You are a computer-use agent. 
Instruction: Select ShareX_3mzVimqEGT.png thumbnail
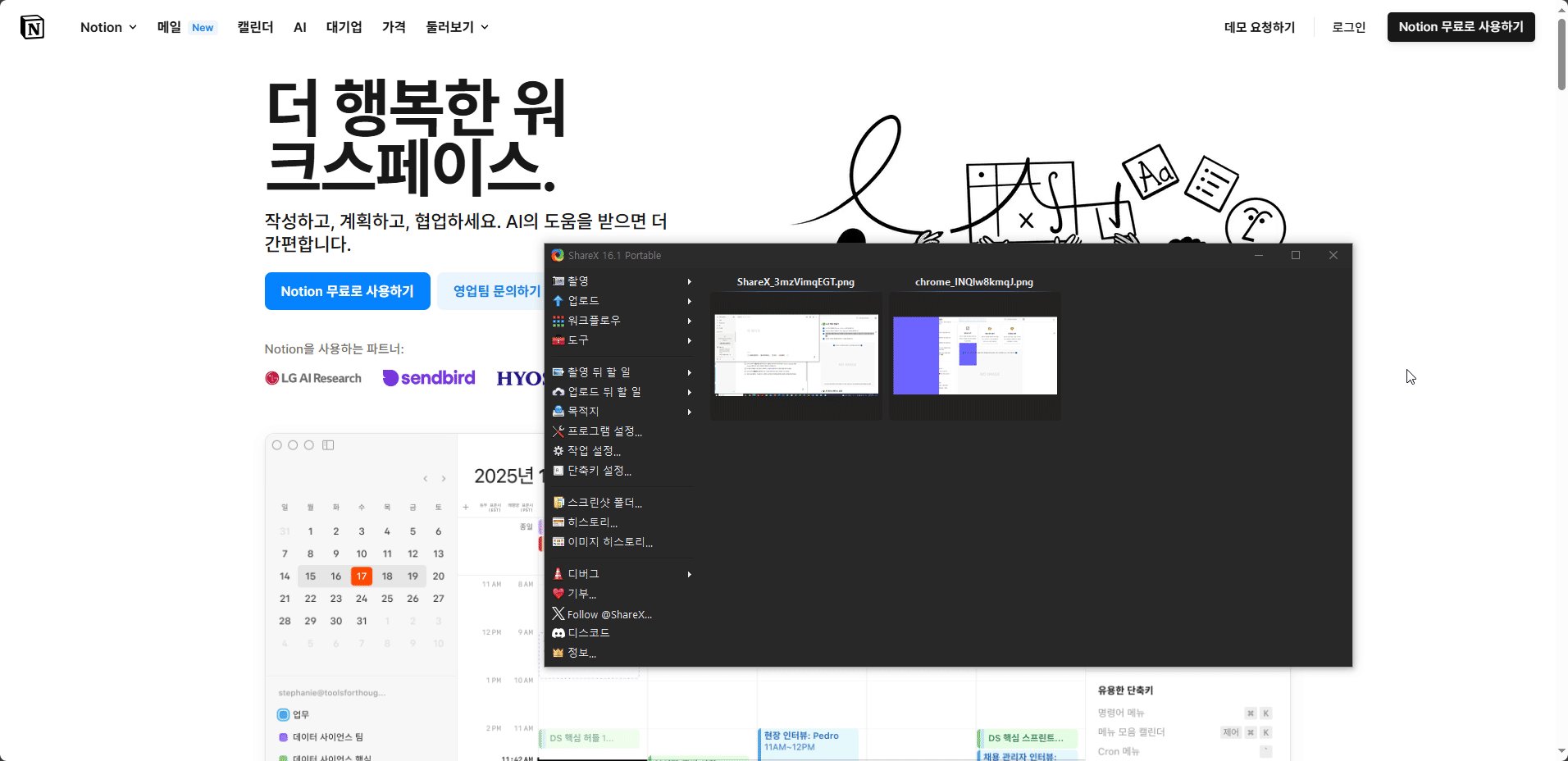pyautogui.click(x=796, y=355)
